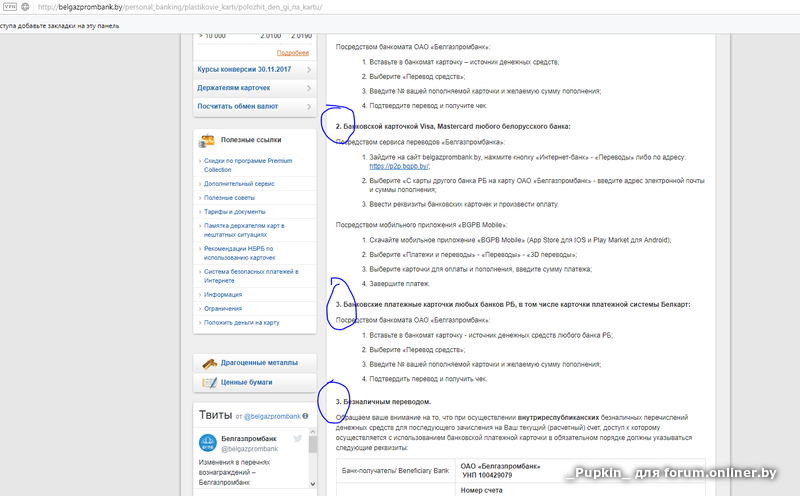The image size is (800, 496).
Task: Click the VPN badge in address bar
Action: coord(10,7)
